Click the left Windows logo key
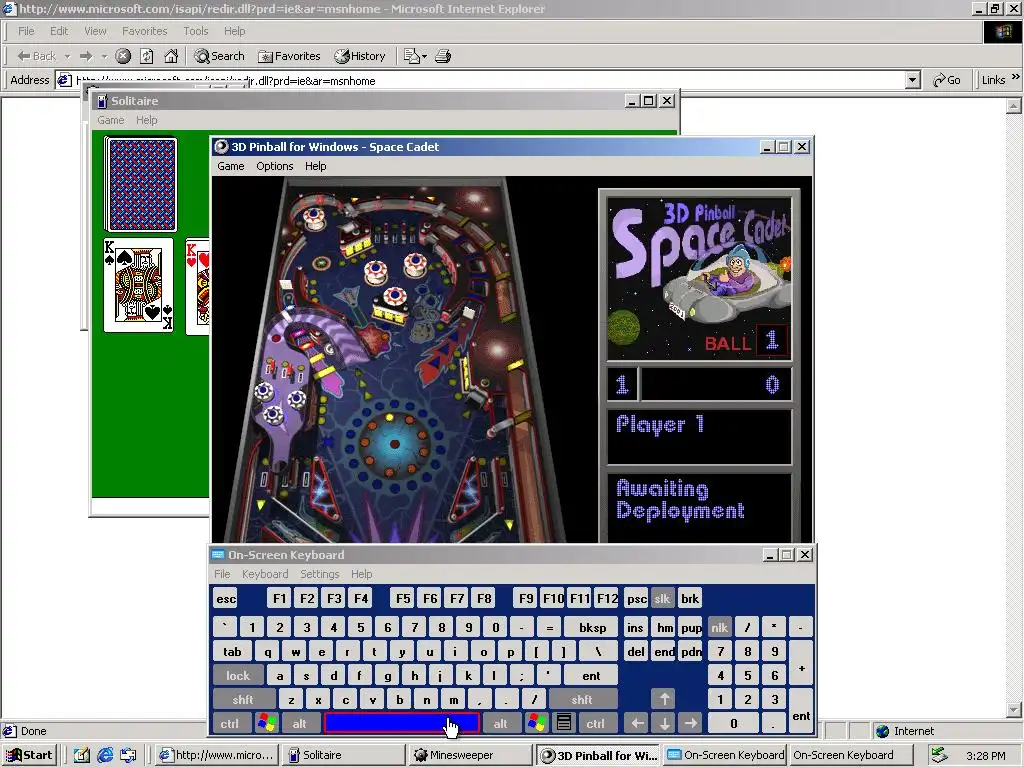 [267, 724]
